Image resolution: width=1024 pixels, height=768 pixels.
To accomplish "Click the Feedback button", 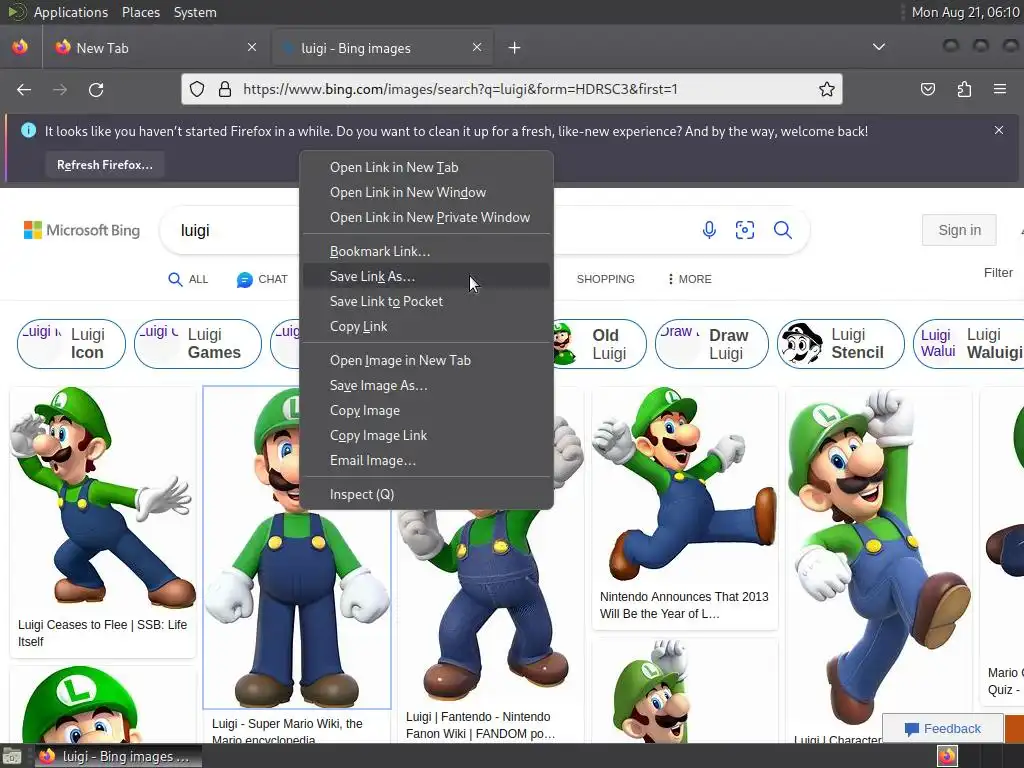I will coord(942,729).
